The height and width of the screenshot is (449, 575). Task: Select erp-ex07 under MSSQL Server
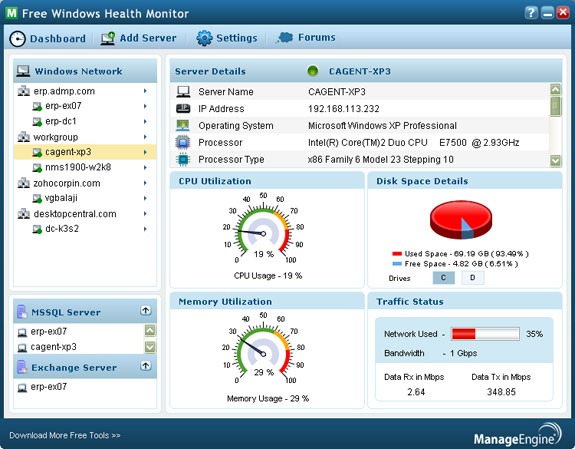pyautogui.click(x=48, y=332)
